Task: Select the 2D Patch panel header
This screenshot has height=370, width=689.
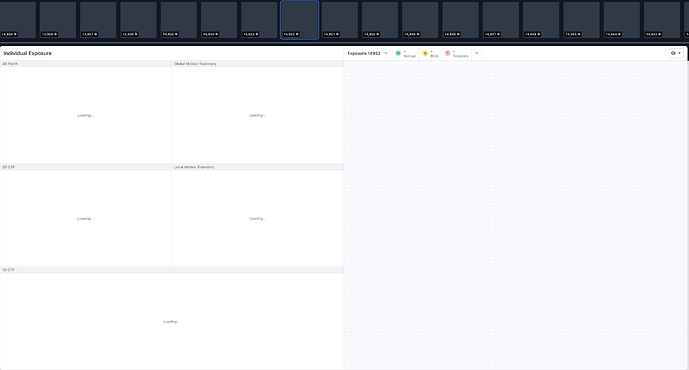Action: tap(86, 64)
